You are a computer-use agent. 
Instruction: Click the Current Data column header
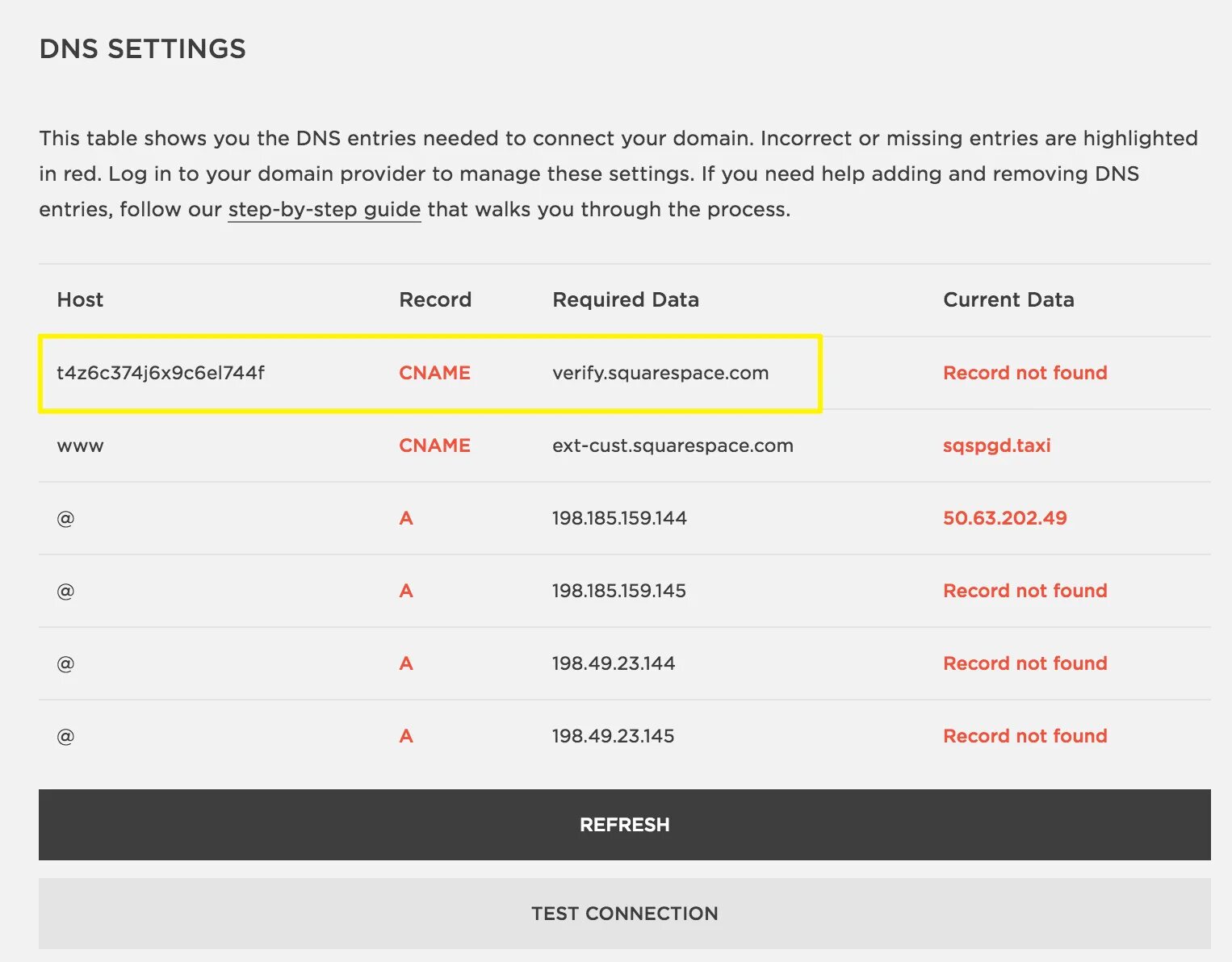1008,300
